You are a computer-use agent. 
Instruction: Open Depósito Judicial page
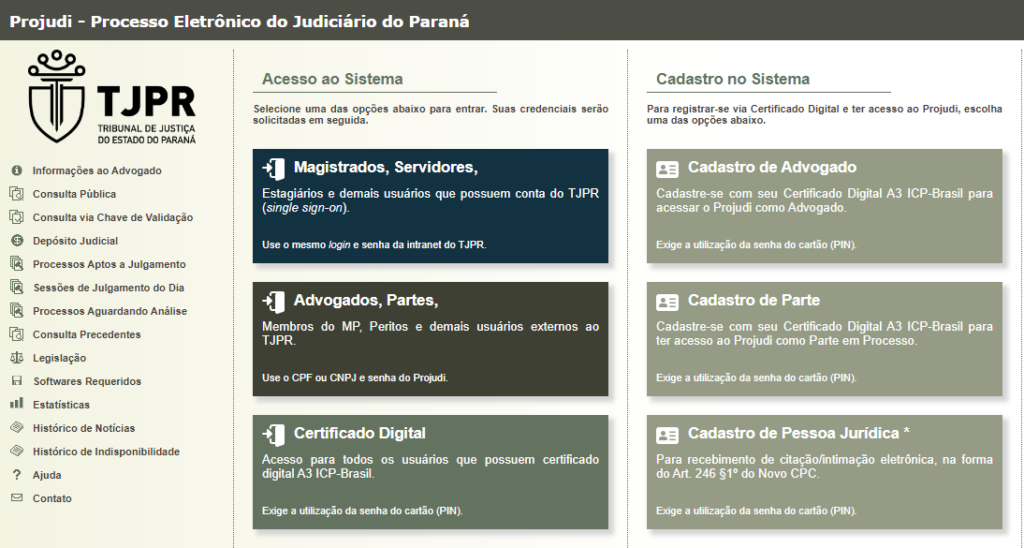point(75,241)
